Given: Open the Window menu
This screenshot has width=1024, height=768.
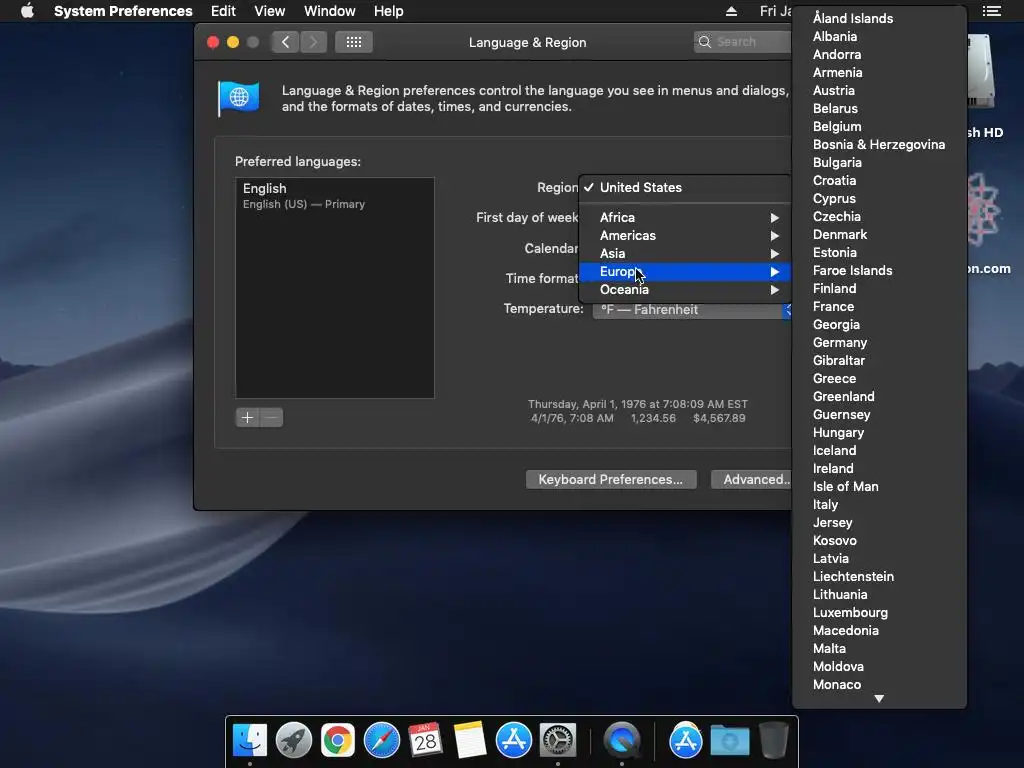Looking at the screenshot, I should pyautogui.click(x=330, y=11).
